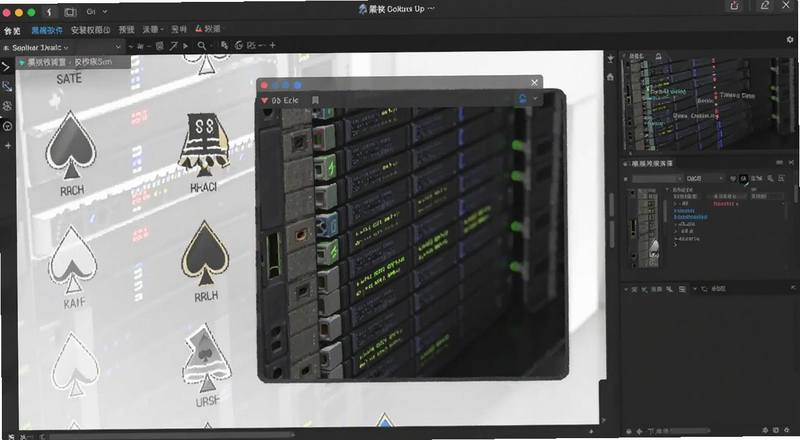Open the DaCß dropdown in library panel
The width and height of the screenshot is (800, 440).
pyautogui.click(x=704, y=178)
